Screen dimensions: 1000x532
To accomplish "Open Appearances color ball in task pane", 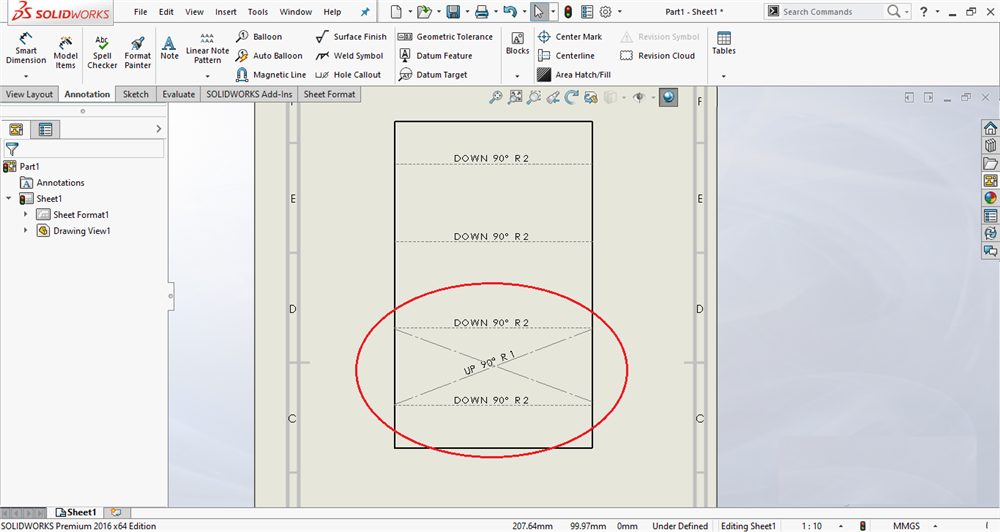I will (990, 198).
